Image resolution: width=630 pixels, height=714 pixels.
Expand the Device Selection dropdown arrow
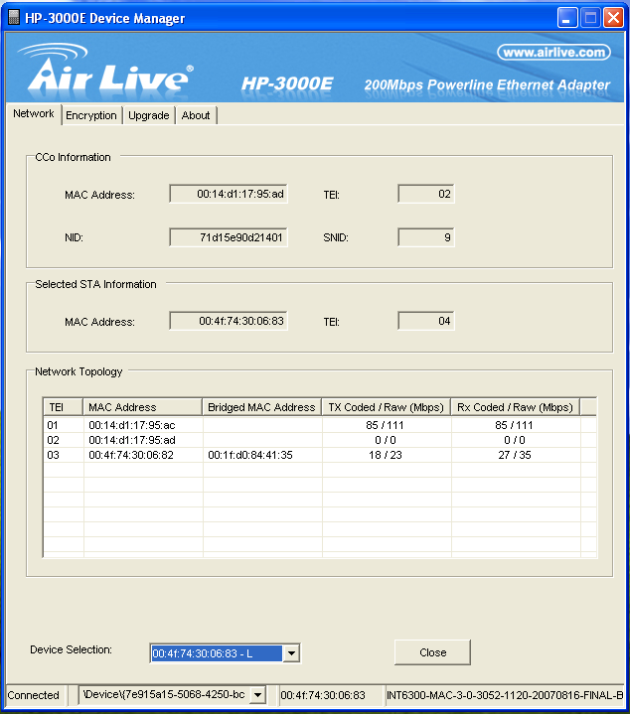[291, 653]
